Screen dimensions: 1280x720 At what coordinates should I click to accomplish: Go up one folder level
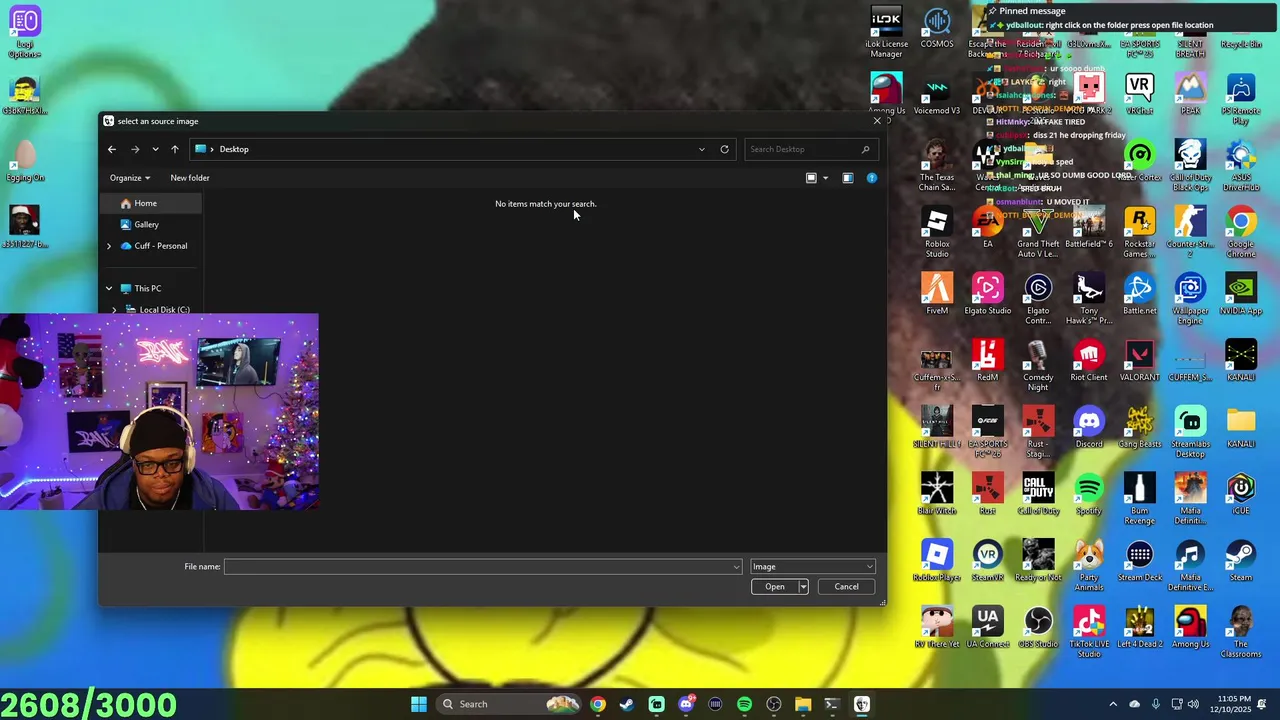pos(175,149)
